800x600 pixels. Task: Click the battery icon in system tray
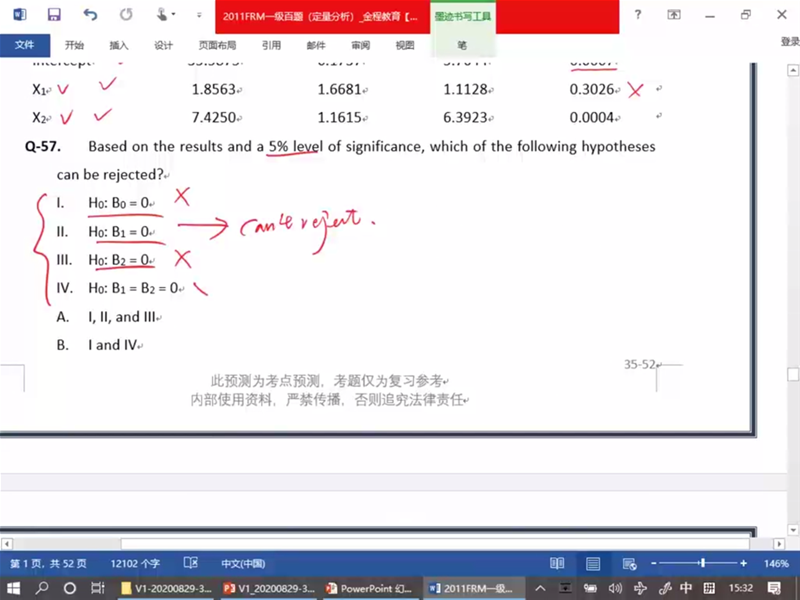pyautogui.click(x=590, y=588)
